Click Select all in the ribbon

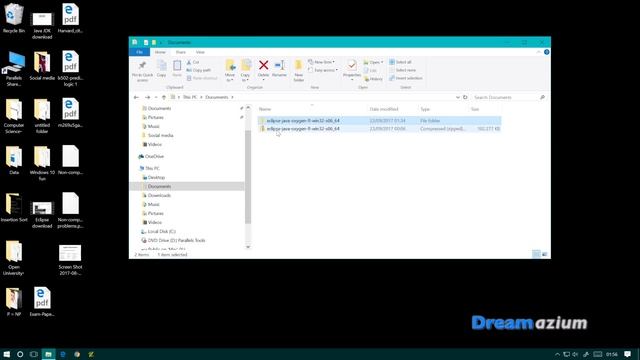(x=400, y=62)
